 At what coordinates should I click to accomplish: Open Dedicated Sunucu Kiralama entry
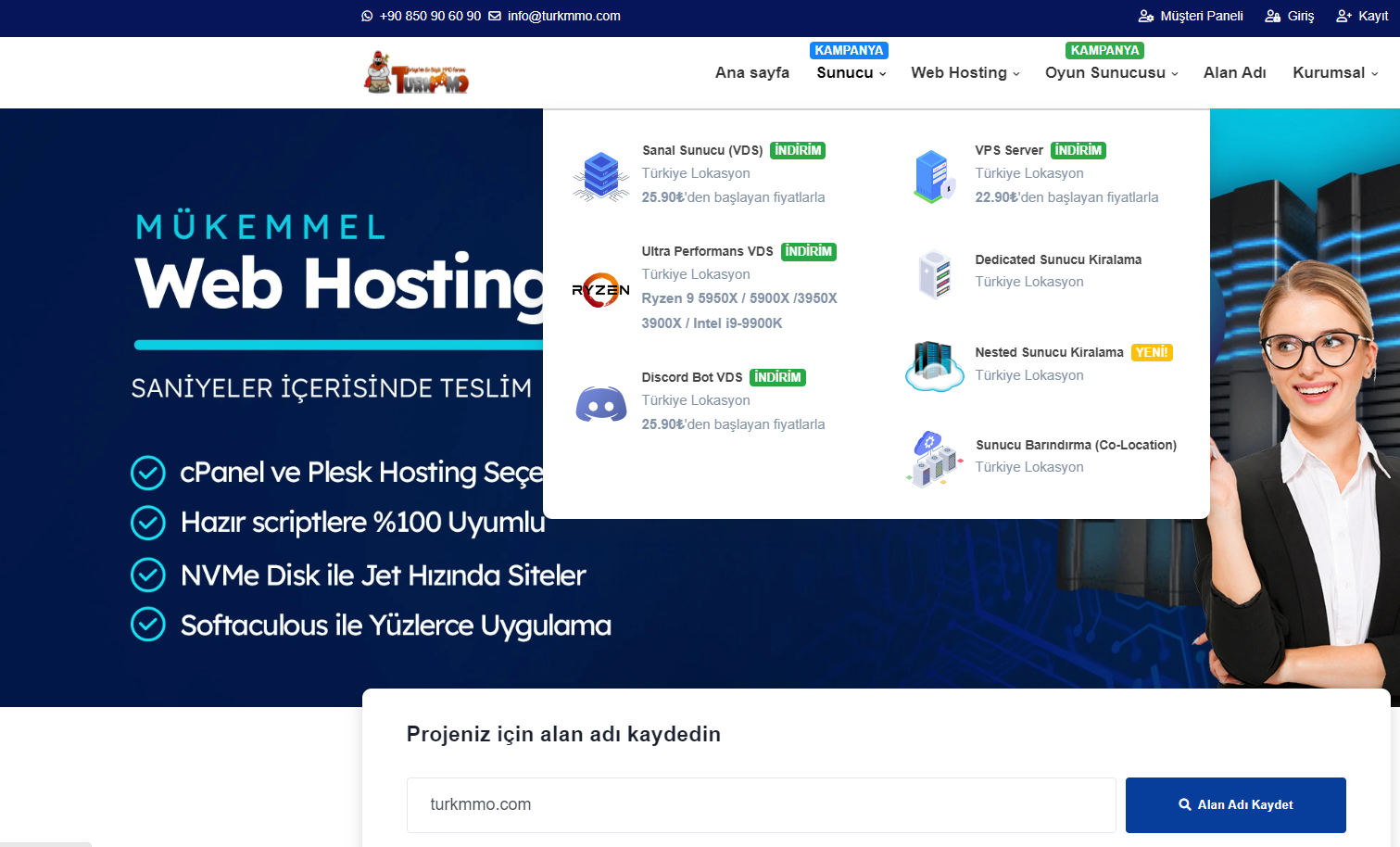click(x=1058, y=259)
